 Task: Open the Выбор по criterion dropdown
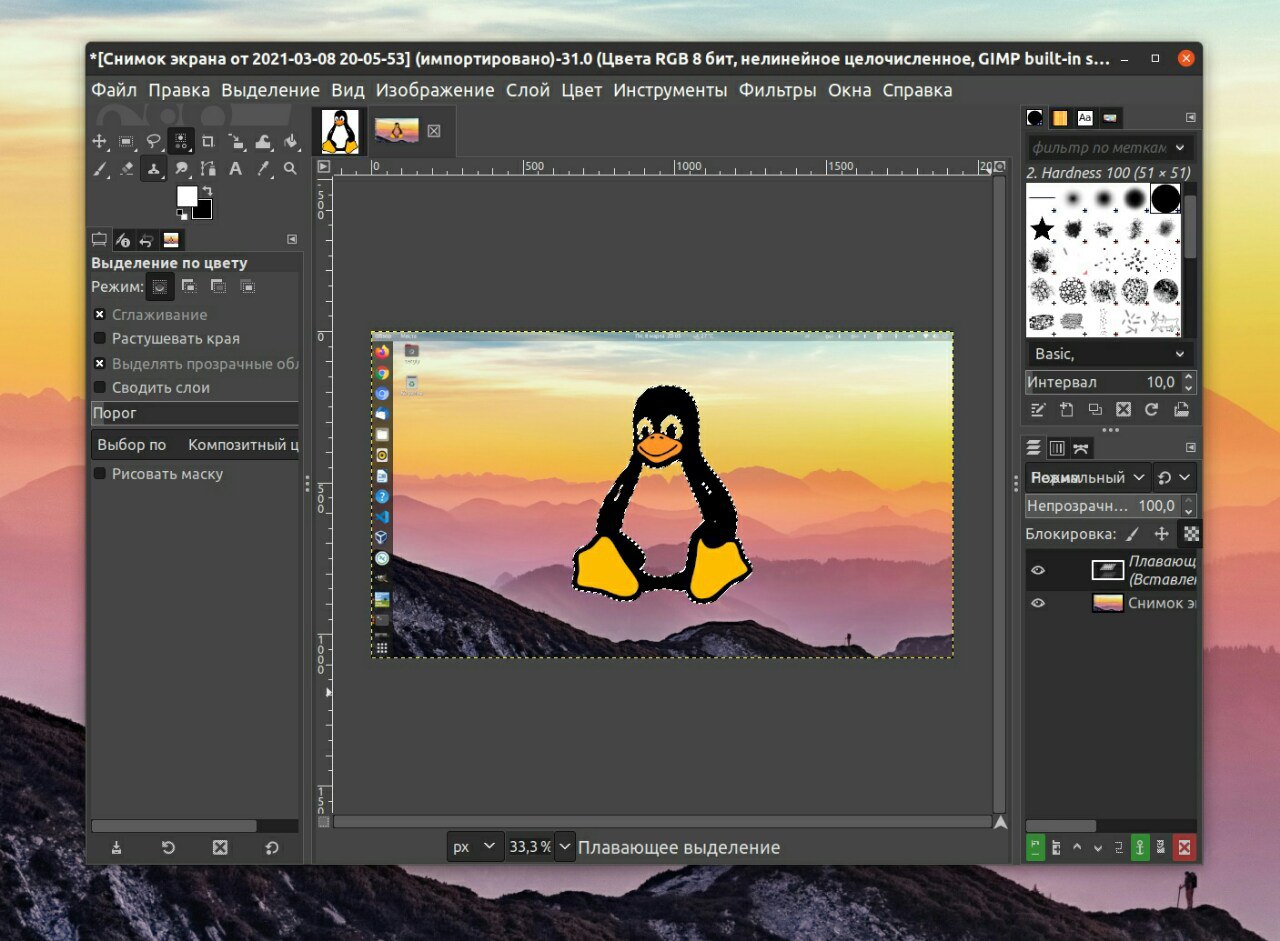[x=195, y=445]
